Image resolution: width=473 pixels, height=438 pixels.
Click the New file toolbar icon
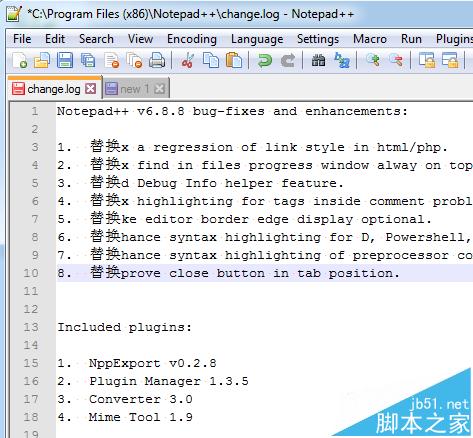(x=20, y=61)
